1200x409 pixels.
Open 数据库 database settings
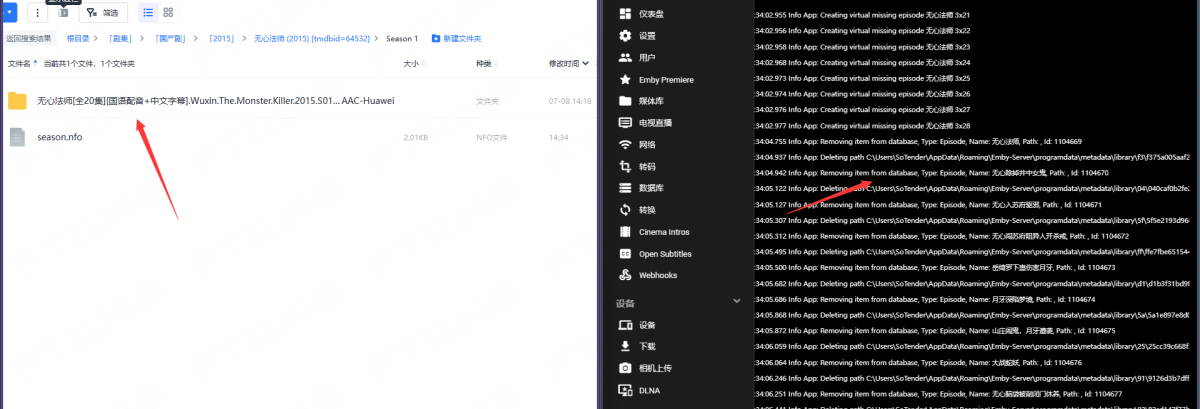point(650,188)
